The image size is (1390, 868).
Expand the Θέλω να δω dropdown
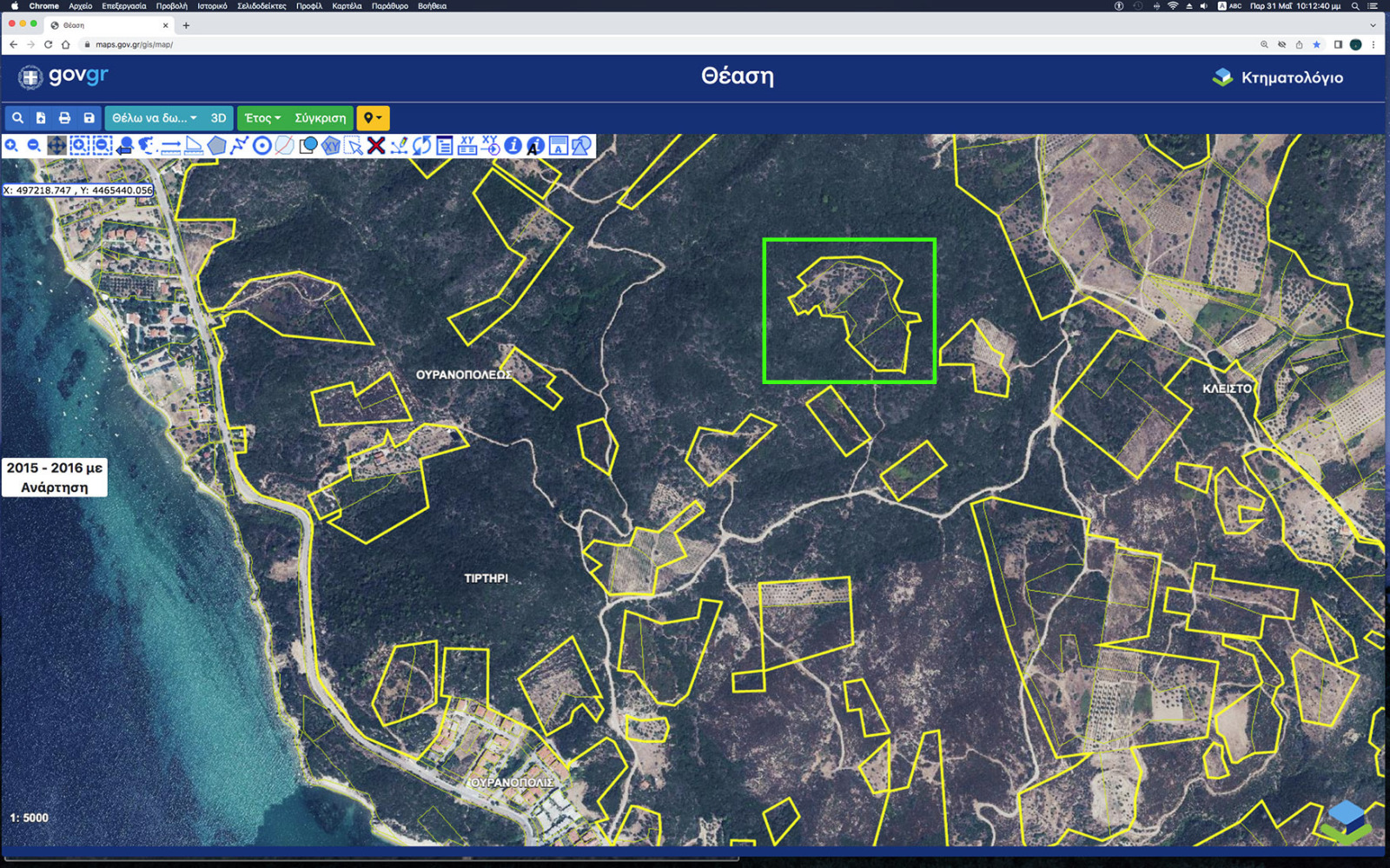click(x=154, y=118)
